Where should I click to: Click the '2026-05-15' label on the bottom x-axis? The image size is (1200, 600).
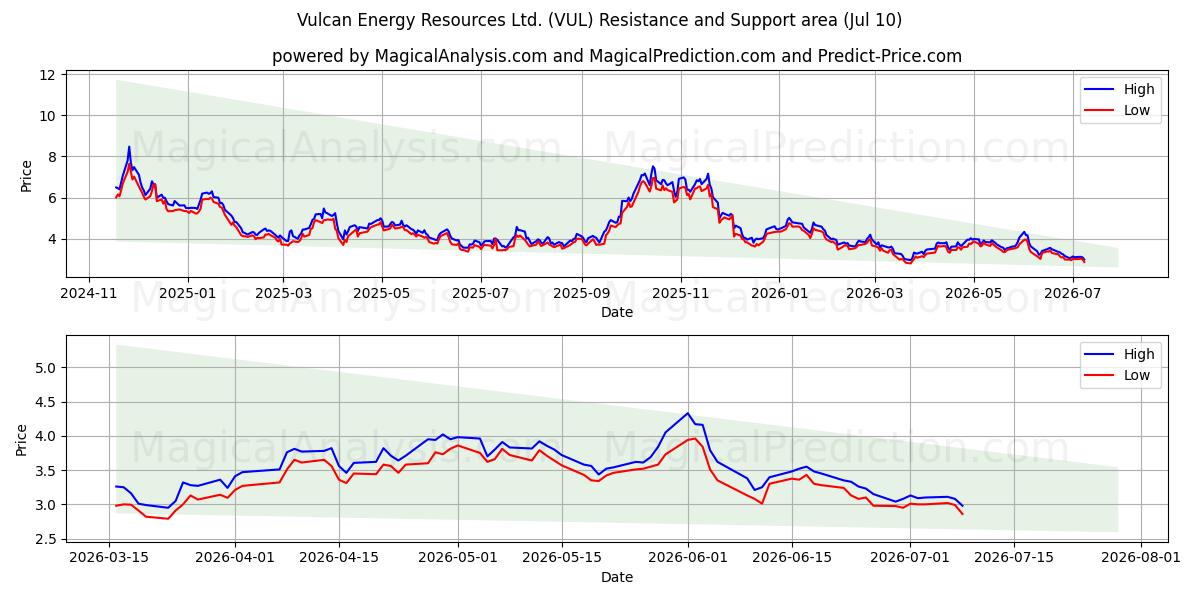[x=561, y=559]
